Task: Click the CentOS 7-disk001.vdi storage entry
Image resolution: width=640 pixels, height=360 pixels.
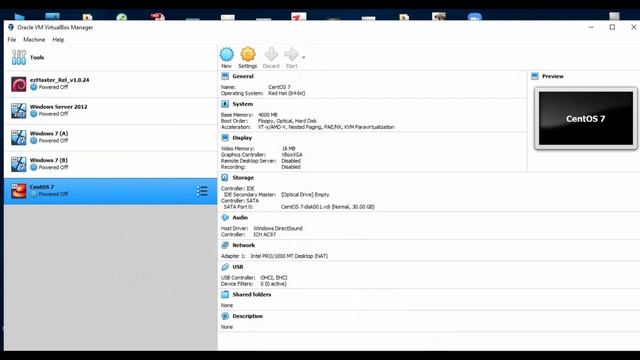Action: tap(328, 207)
